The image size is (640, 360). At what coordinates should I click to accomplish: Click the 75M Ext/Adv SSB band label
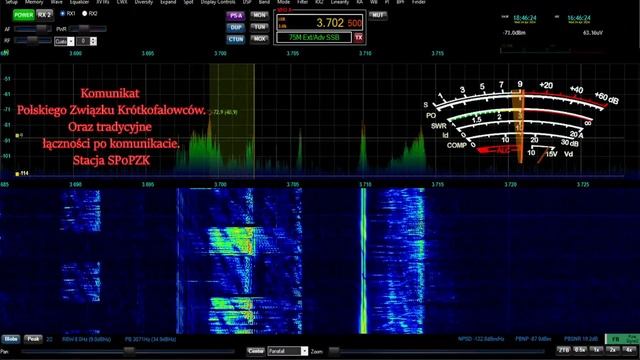[314, 38]
